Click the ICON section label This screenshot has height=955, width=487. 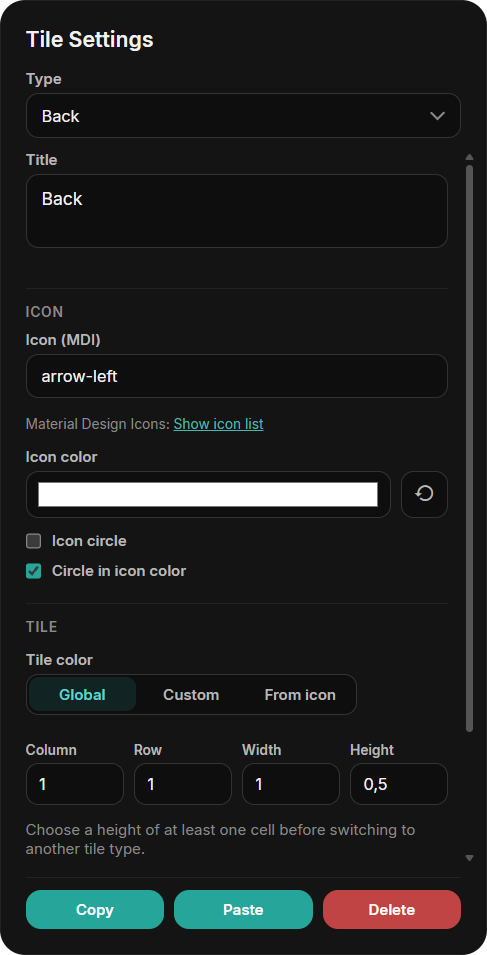coord(44,312)
